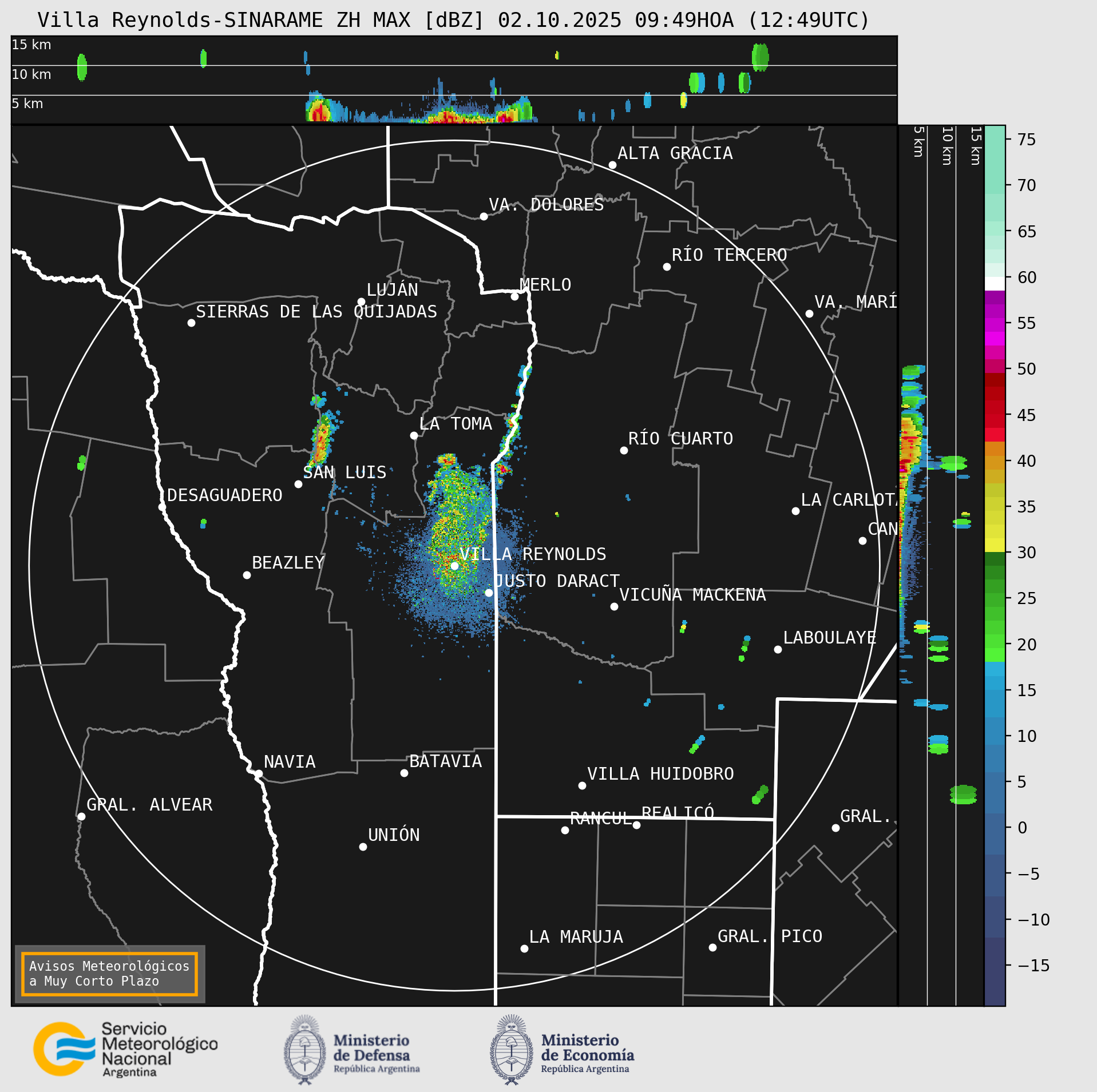Click the −15 value on the dBZ colorbar

1033,966
